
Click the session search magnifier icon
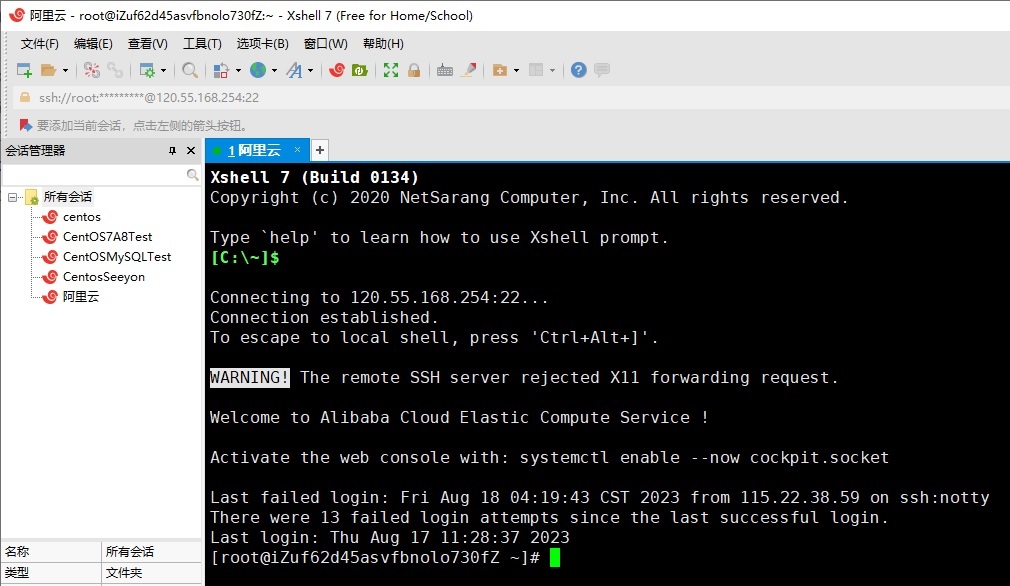point(192,175)
